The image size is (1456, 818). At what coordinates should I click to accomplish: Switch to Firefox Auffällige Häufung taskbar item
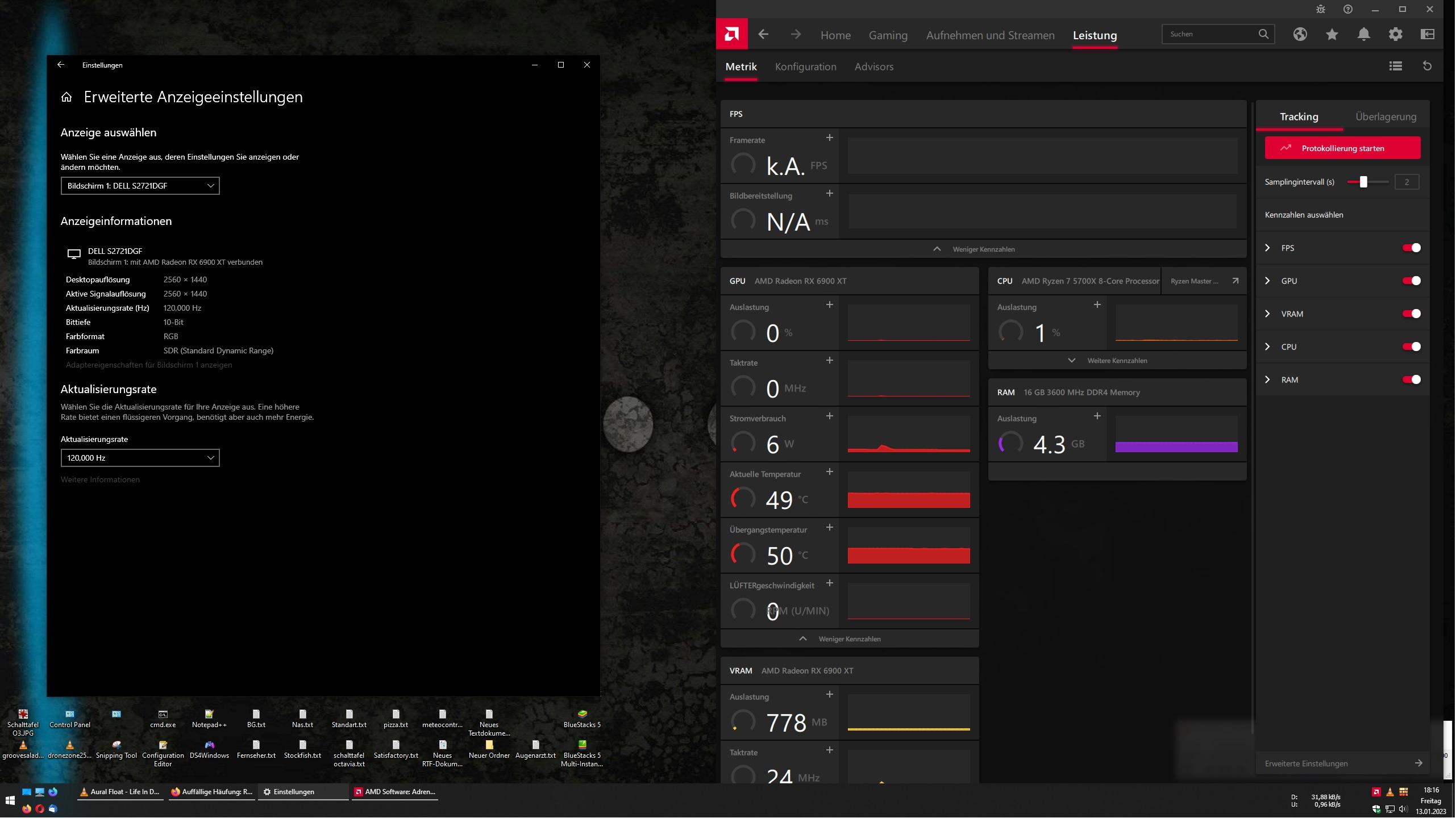coord(211,792)
